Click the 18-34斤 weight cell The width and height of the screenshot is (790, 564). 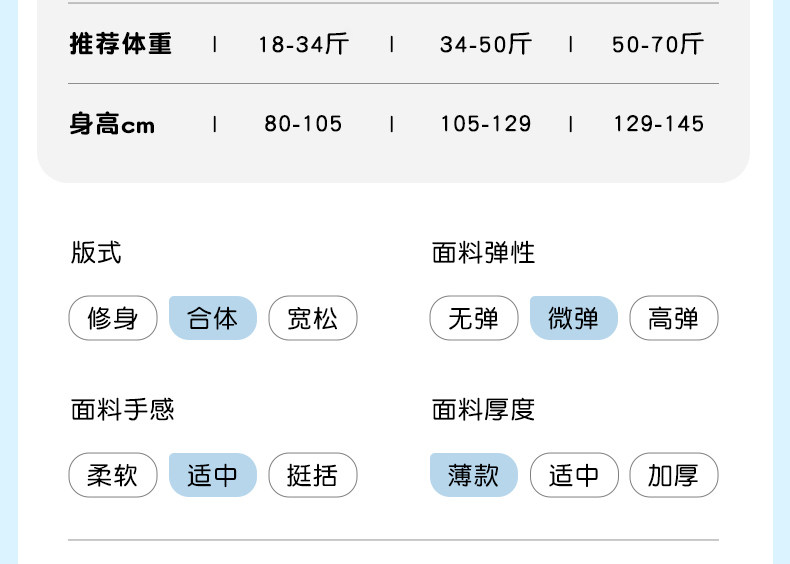click(303, 44)
